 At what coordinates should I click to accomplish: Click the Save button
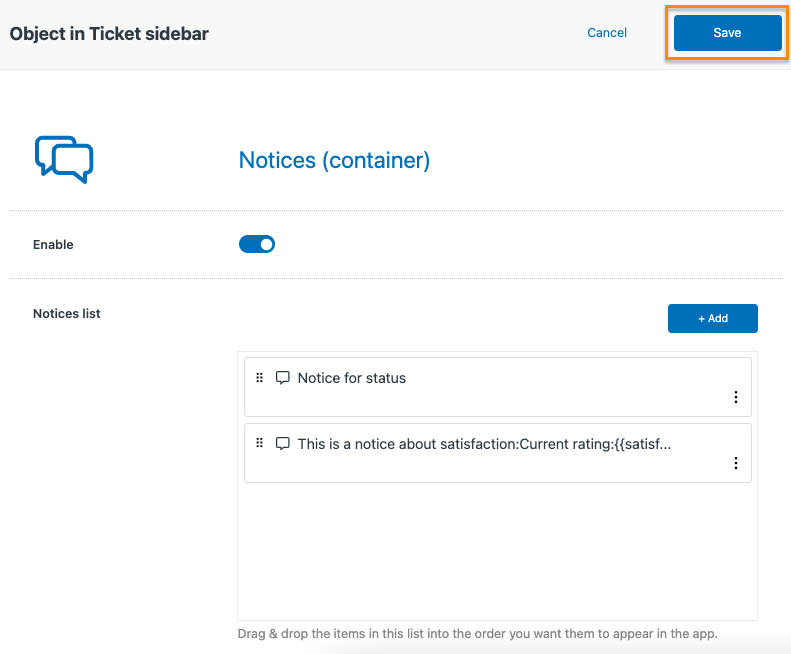point(727,33)
